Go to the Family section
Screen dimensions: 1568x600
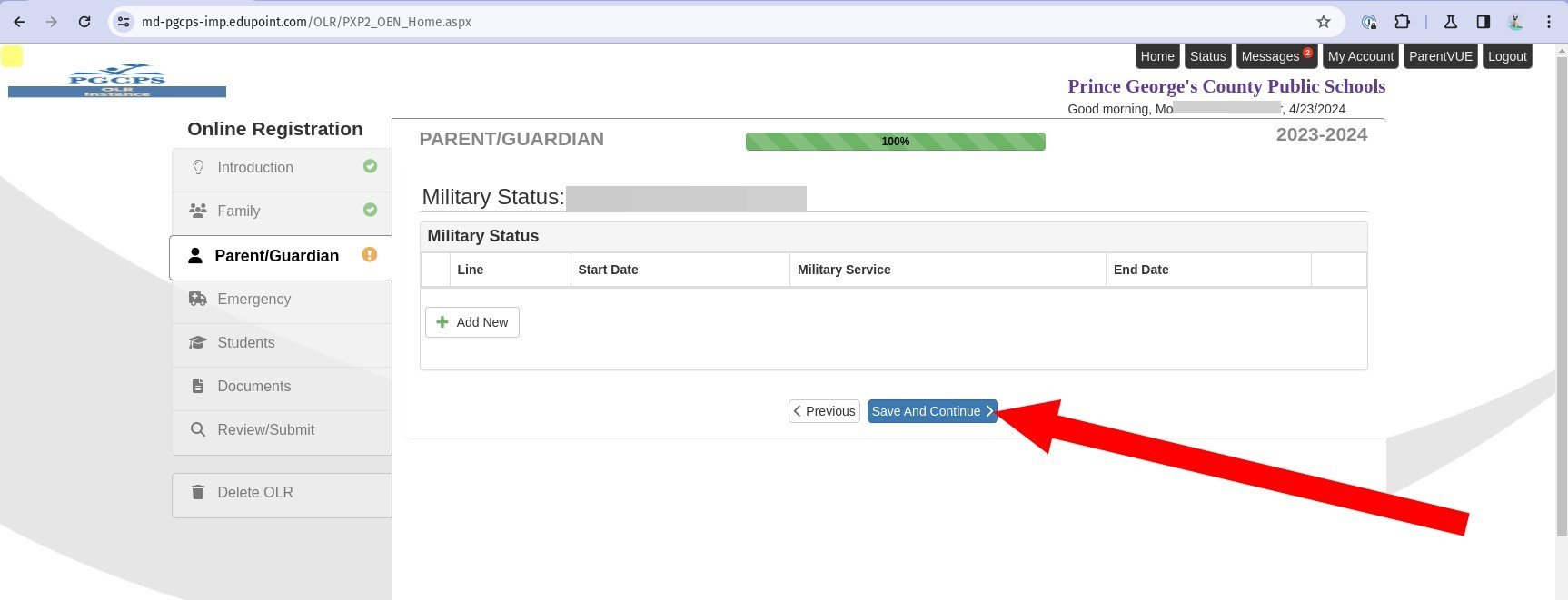(x=239, y=211)
